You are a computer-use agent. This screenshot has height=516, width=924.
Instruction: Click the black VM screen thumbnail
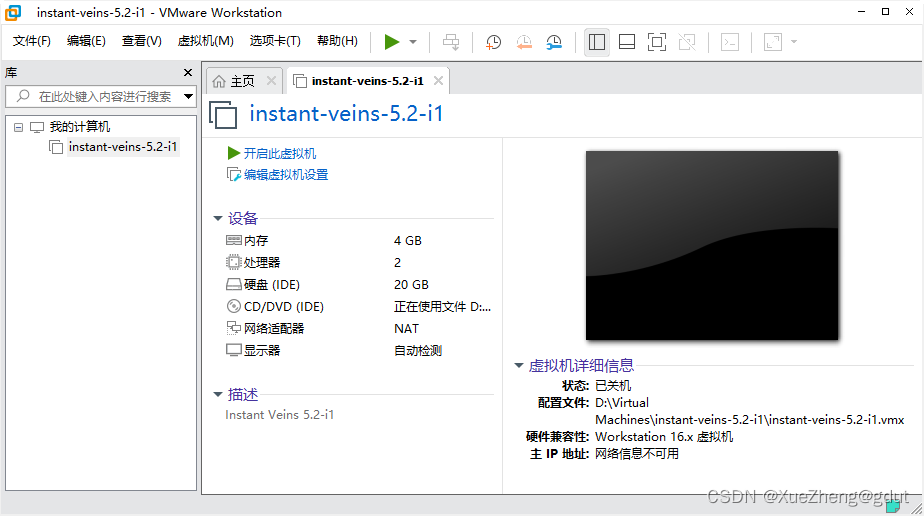coord(712,245)
